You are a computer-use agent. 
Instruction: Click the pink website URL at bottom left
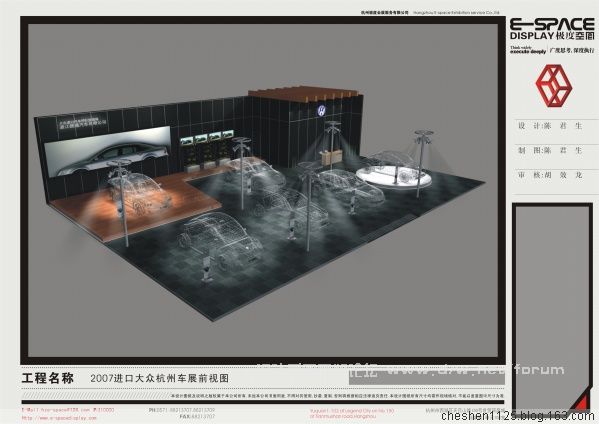tap(59, 418)
